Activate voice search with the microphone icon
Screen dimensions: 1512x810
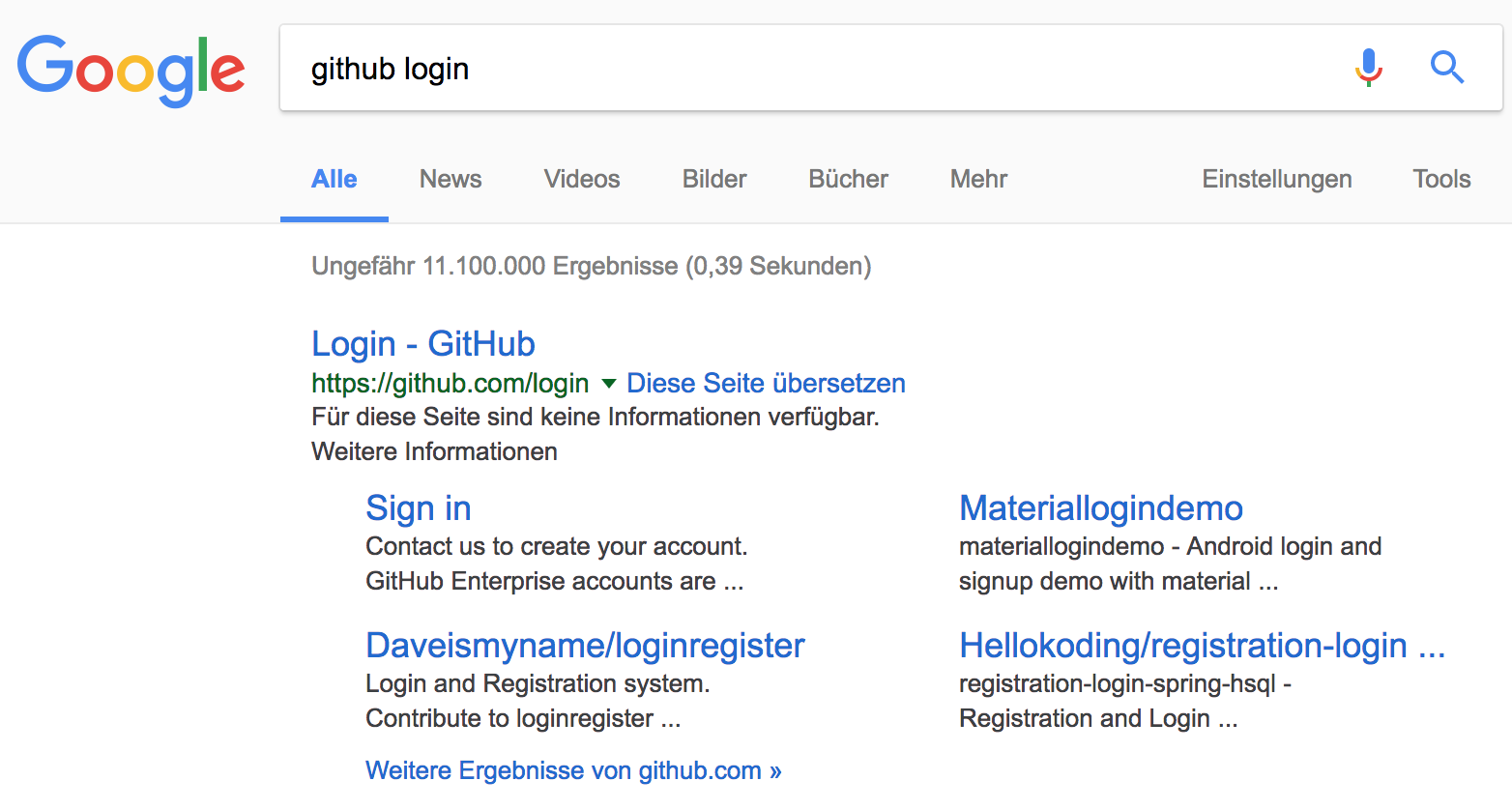pos(1368,68)
